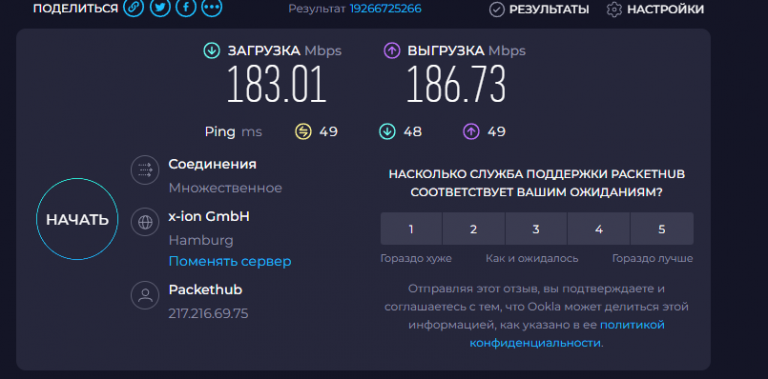Open more sharing options (three dots)
The image size is (768, 379).
(212, 8)
